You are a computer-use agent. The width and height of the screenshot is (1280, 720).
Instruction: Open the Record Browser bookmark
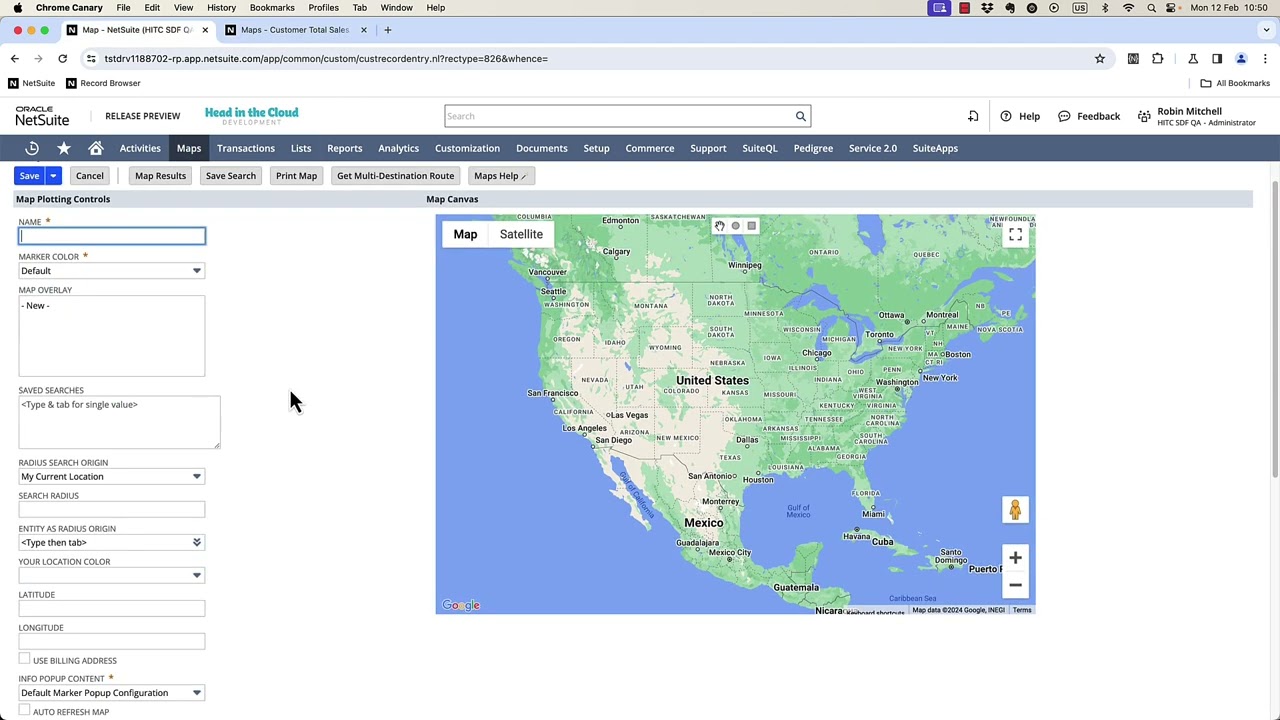tap(103, 83)
